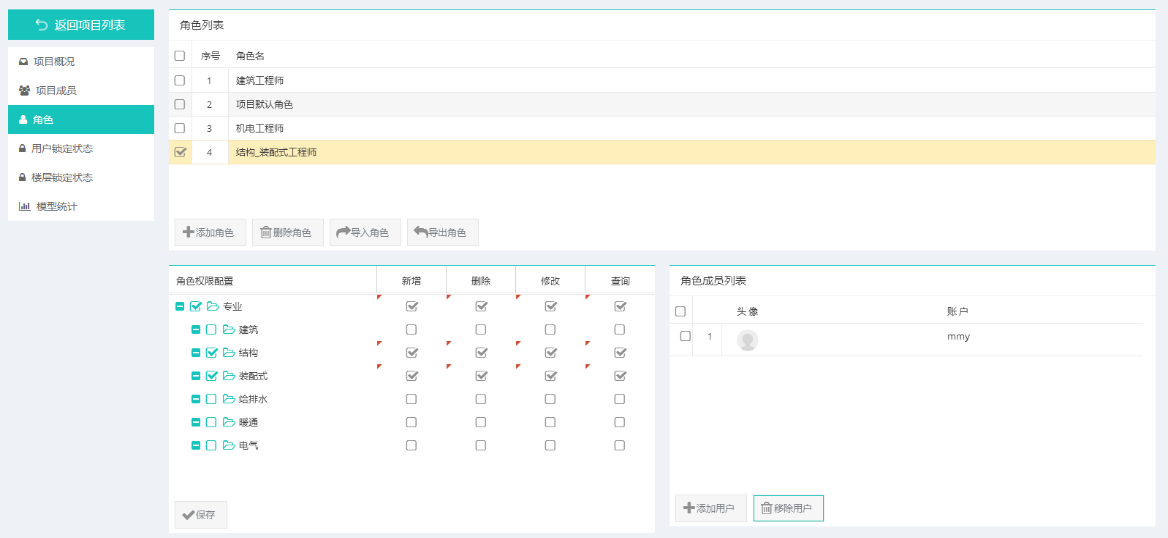Collapse the 专业 tree node
This screenshot has height=538, width=1168.
click(180, 307)
